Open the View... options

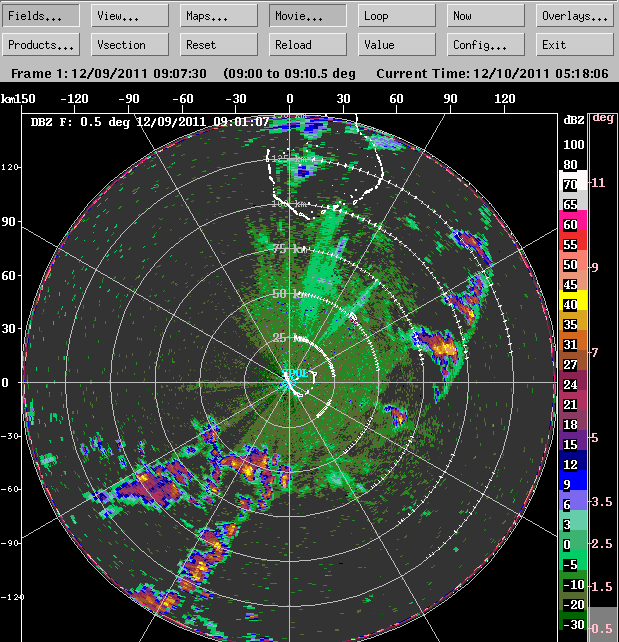click(130, 16)
